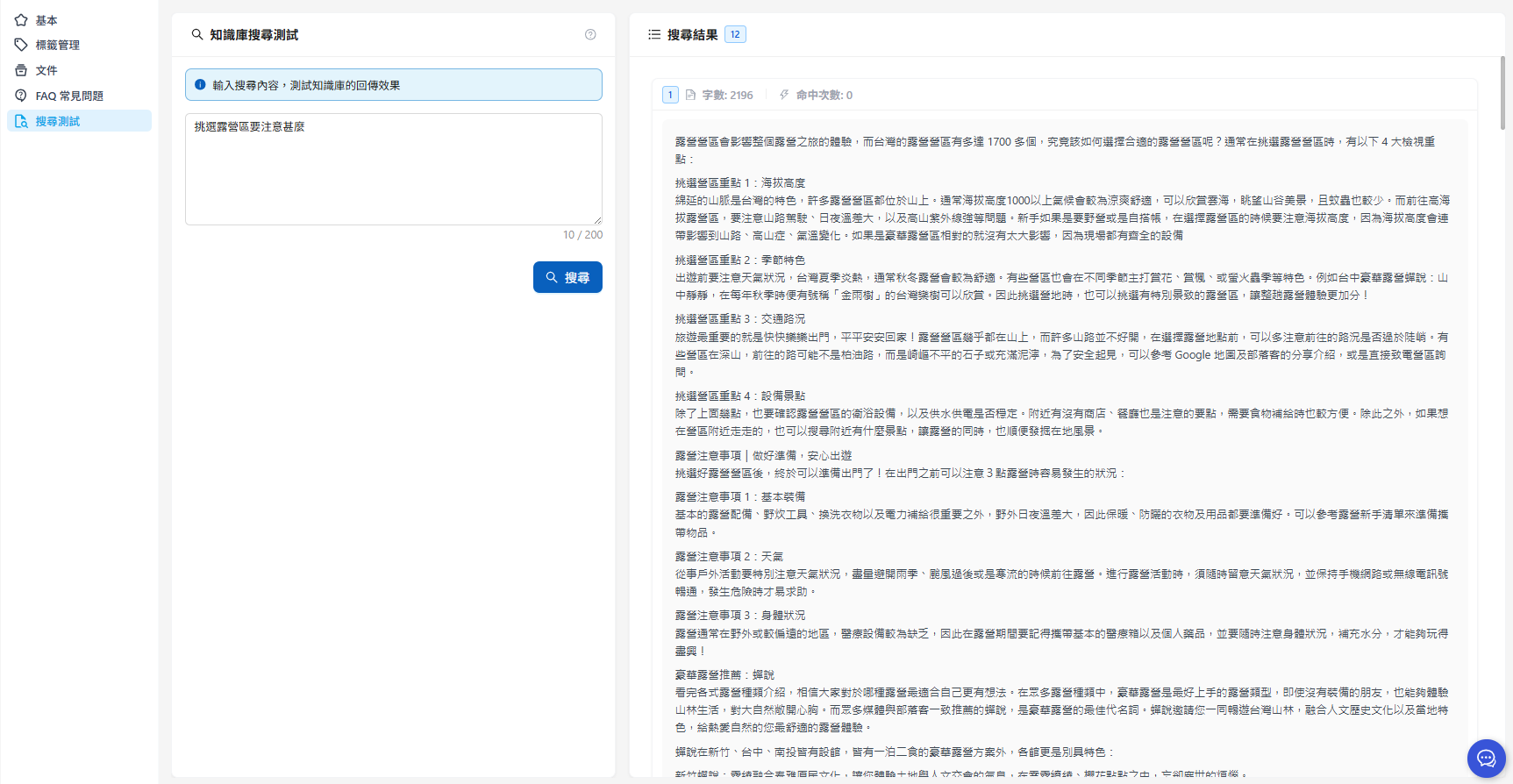Click inside the search query text area
This screenshot has width=1513, height=784.
point(393,168)
